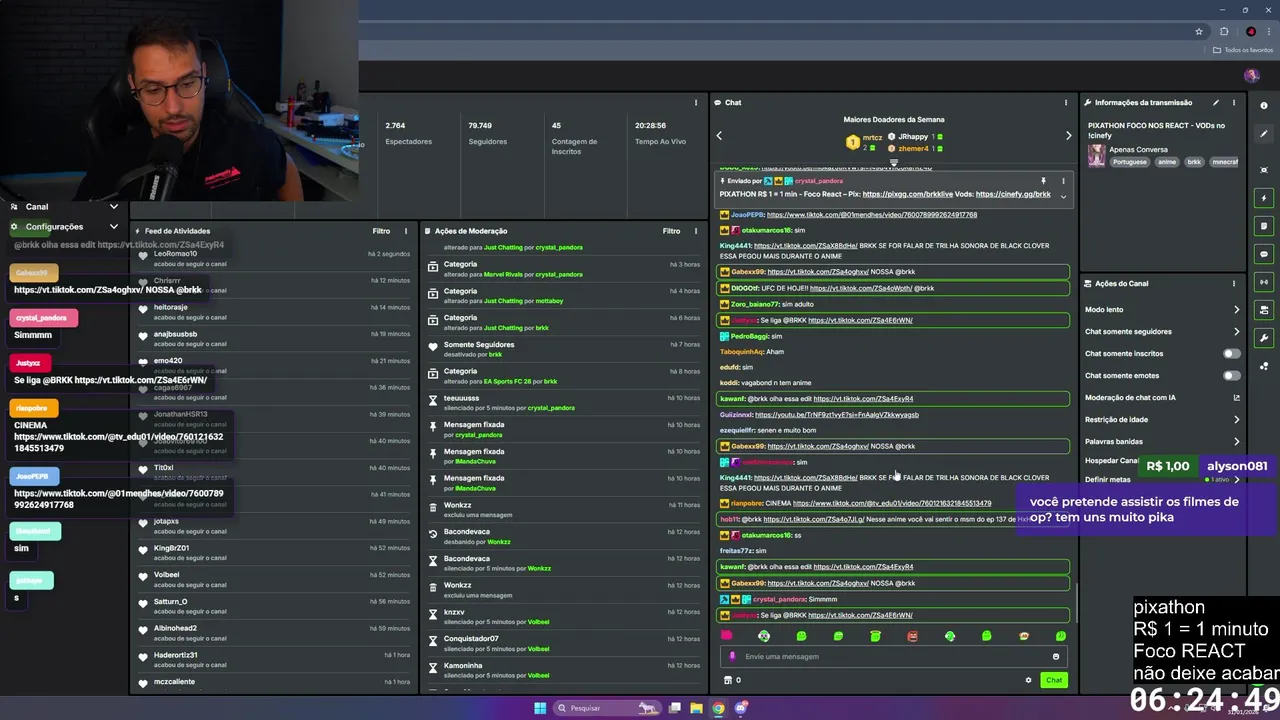Screen dimensions: 1280x720
Task: Open chat settings gear icon
Action: coord(1028,680)
